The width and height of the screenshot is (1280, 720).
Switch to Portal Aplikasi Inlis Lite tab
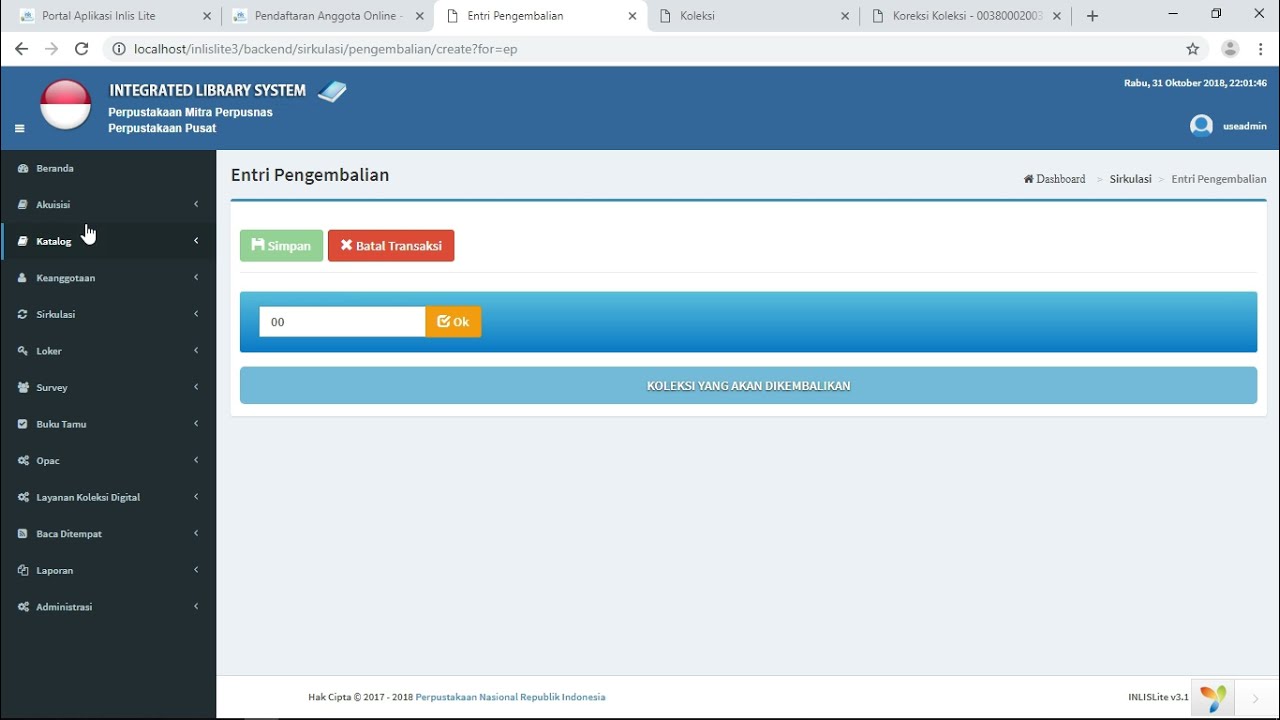pyautogui.click(x=112, y=16)
